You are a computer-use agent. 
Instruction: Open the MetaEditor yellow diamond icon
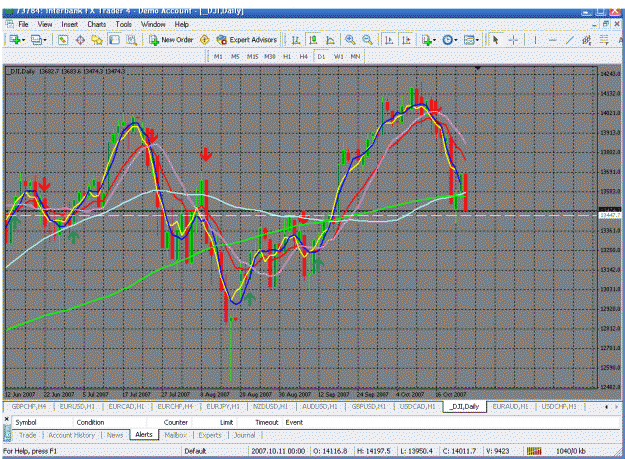pyautogui.click(x=204, y=40)
